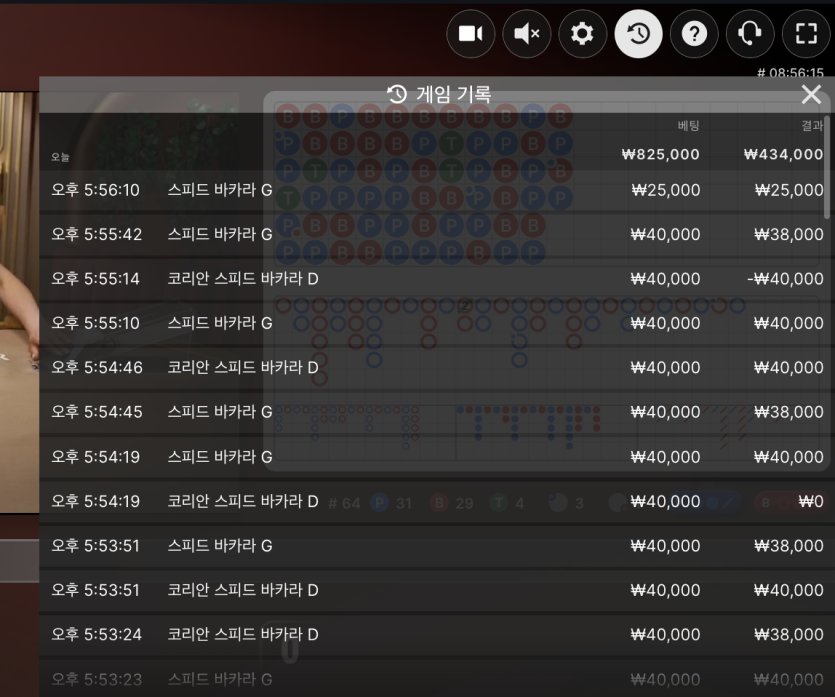
Task: Open the 5:56:10 스피드 바카라 G record
Action: tap(431, 190)
